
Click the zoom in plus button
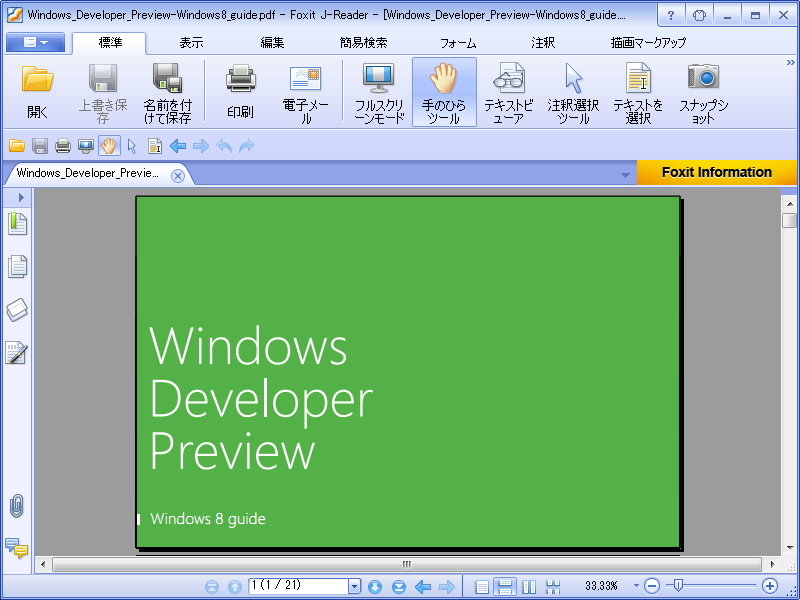click(769, 586)
